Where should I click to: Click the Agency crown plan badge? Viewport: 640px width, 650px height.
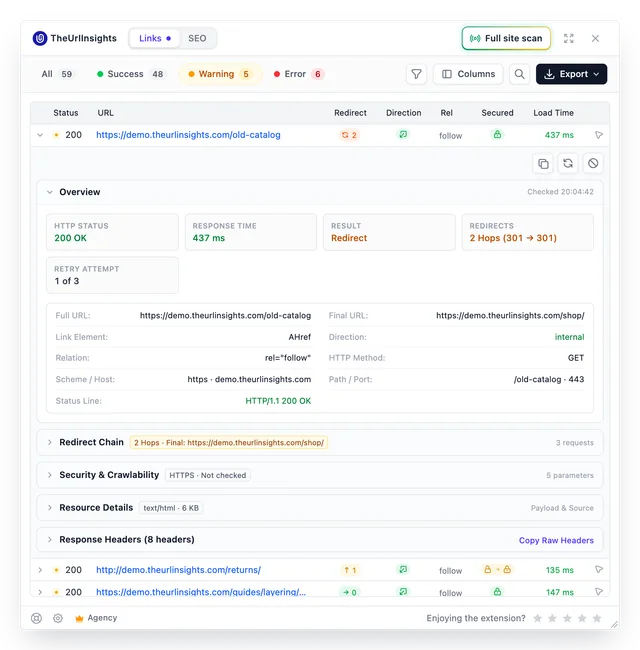point(96,618)
